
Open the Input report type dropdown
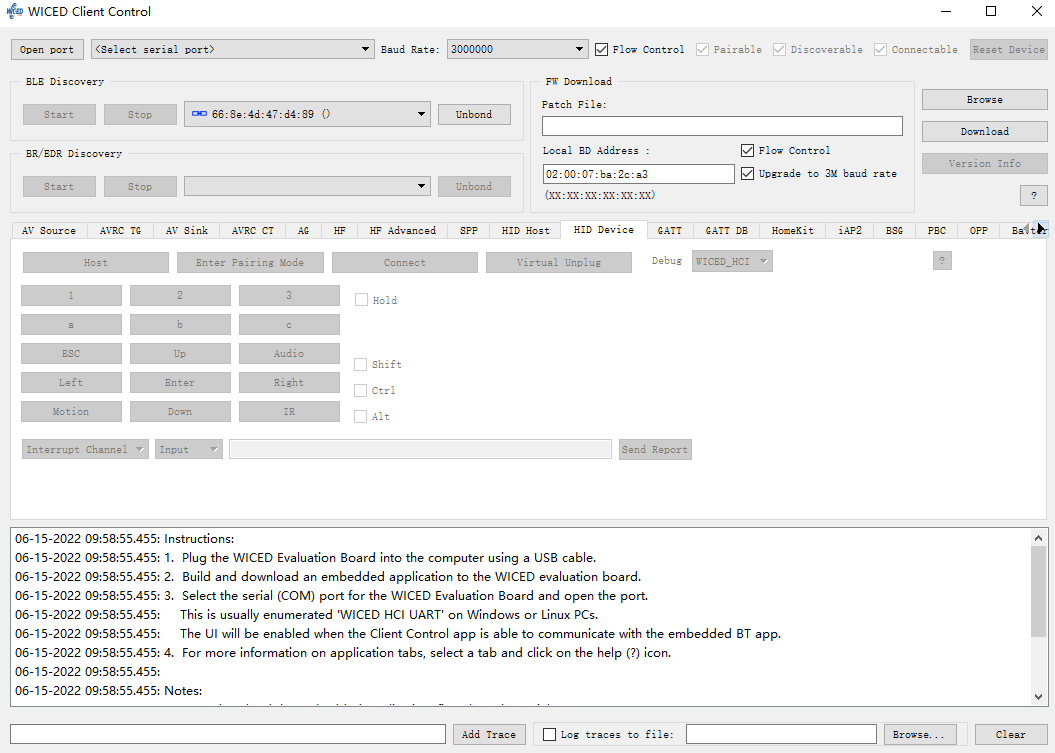coord(189,449)
